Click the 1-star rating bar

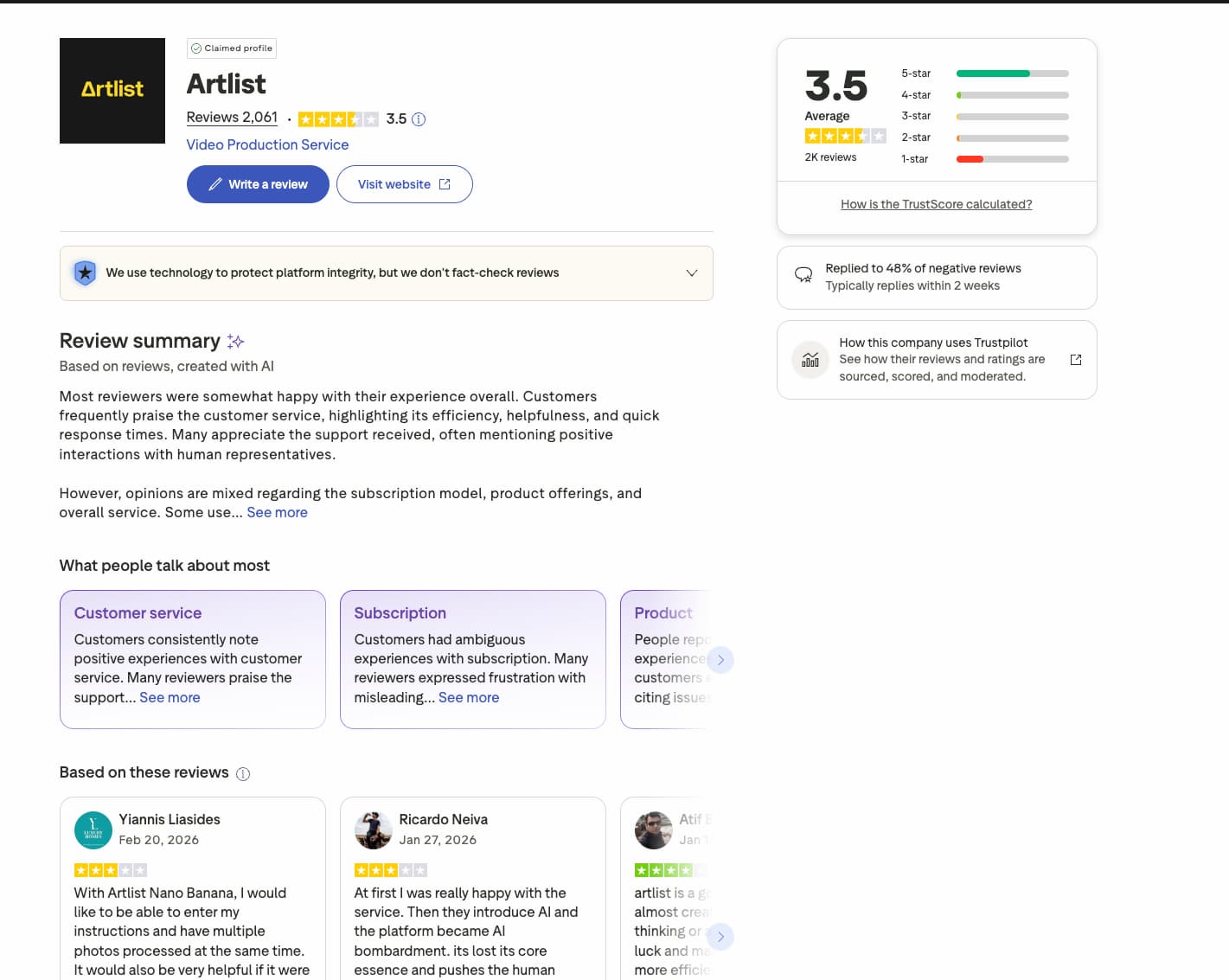click(1012, 158)
